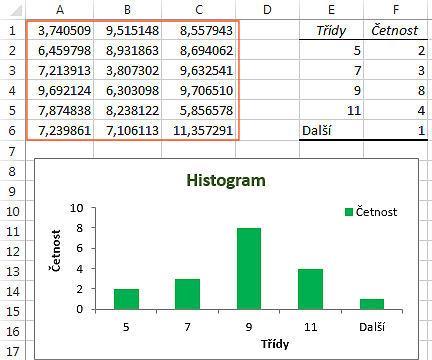
Task: Click cell containing 9,706510
Action: pos(199,90)
